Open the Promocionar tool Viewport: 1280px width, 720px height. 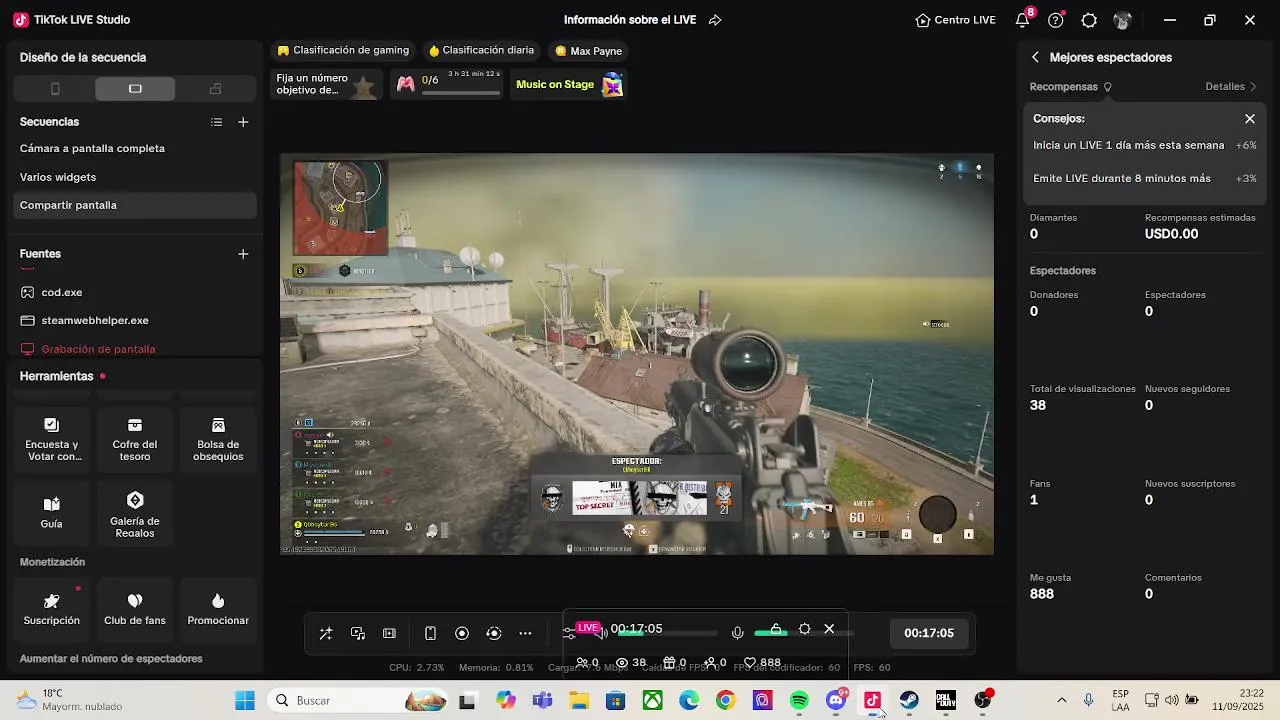[x=218, y=609]
